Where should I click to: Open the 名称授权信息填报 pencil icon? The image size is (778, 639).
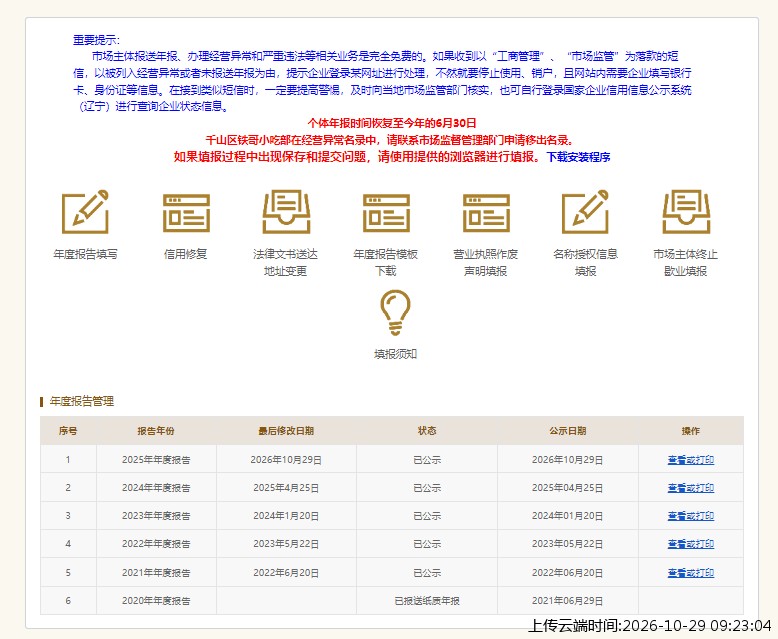click(x=585, y=212)
